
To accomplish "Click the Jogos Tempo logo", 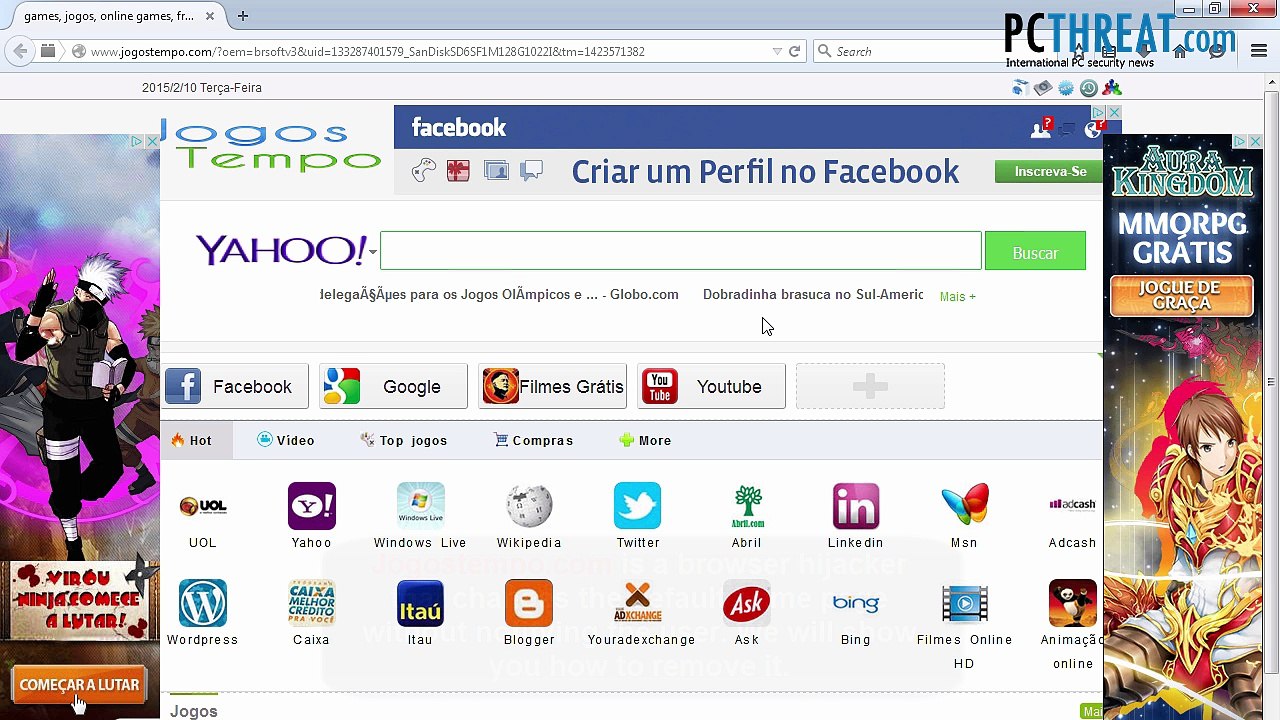I will coord(271,146).
